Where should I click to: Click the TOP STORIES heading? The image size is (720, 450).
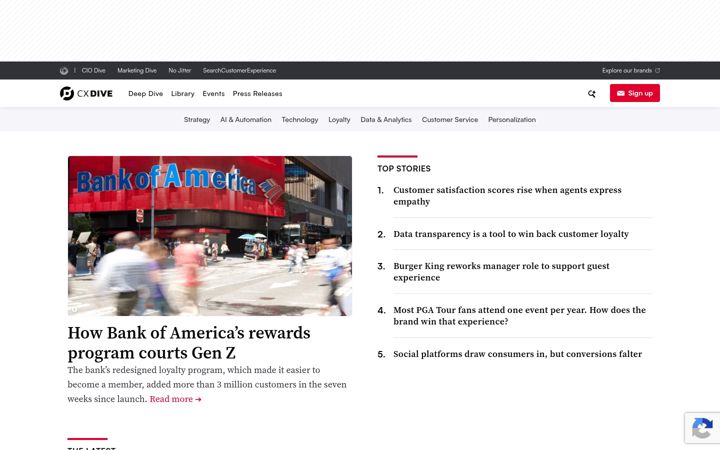click(404, 169)
